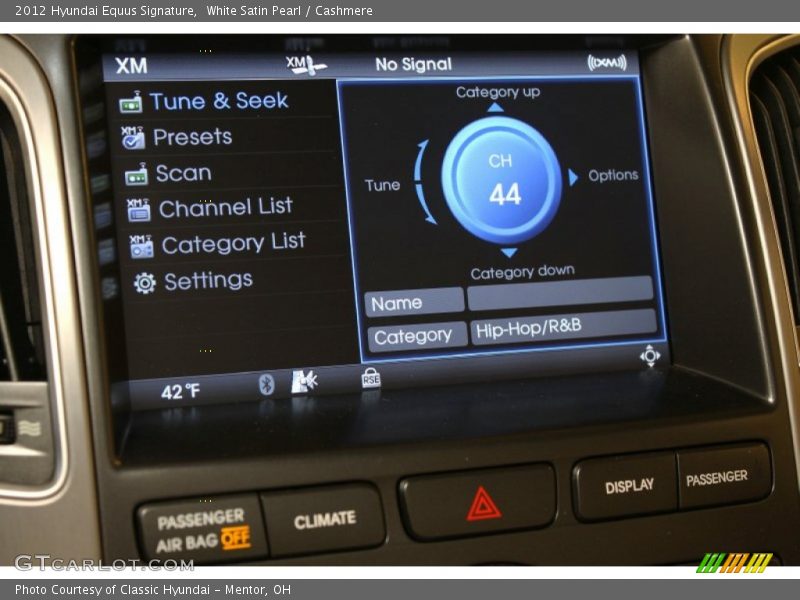
Task: Click the Settings gear icon
Action: pos(145,283)
